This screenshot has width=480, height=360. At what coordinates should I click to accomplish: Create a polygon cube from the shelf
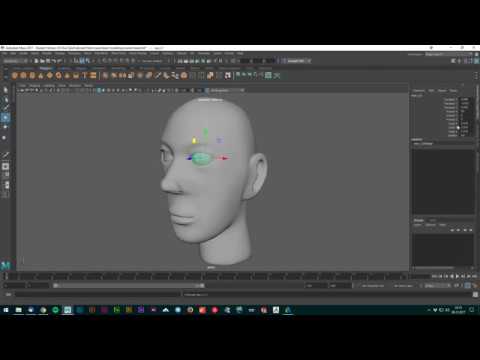pyautogui.click(x=23, y=76)
